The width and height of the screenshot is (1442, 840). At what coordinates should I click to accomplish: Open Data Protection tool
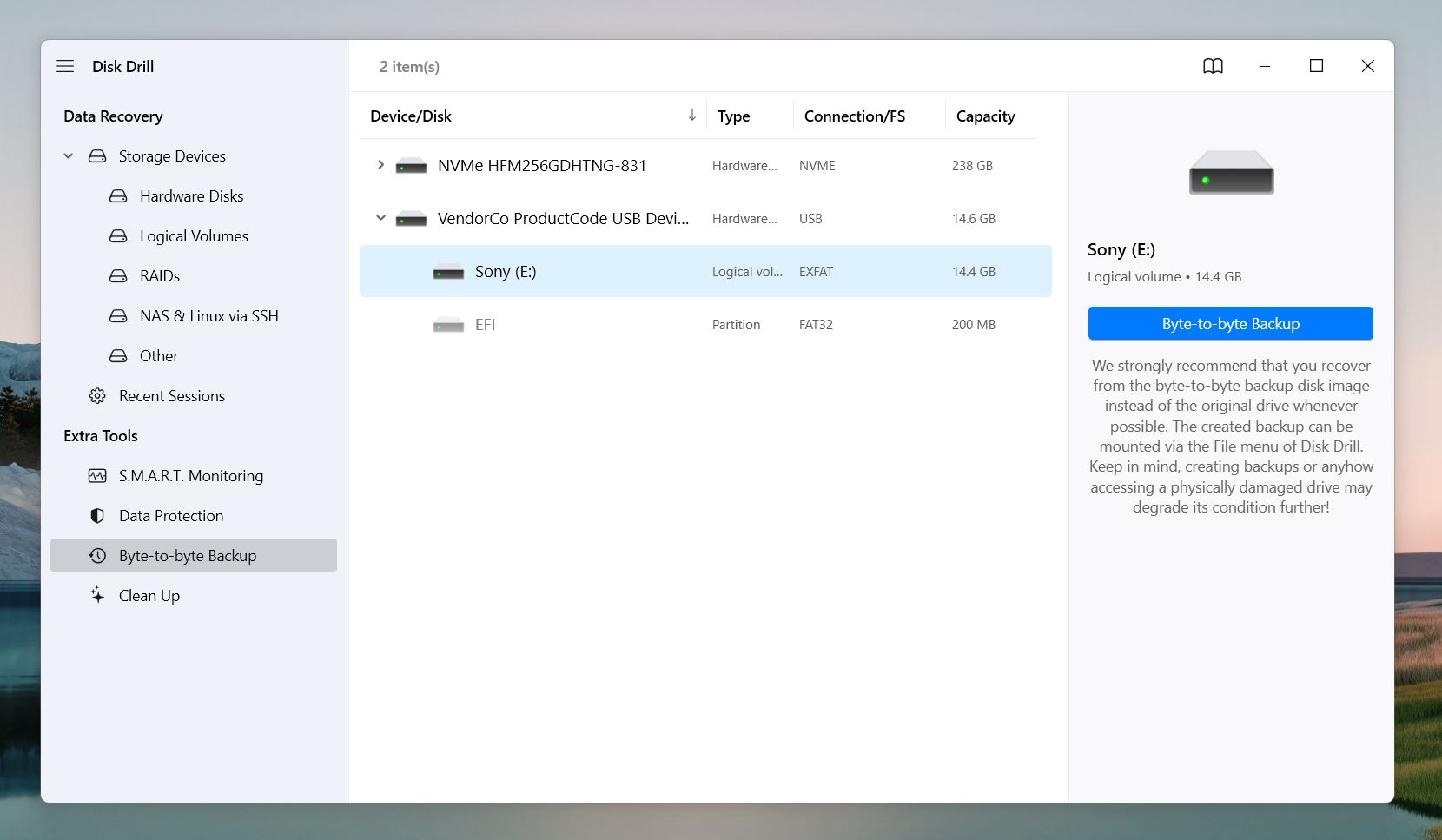coord(171,516)
